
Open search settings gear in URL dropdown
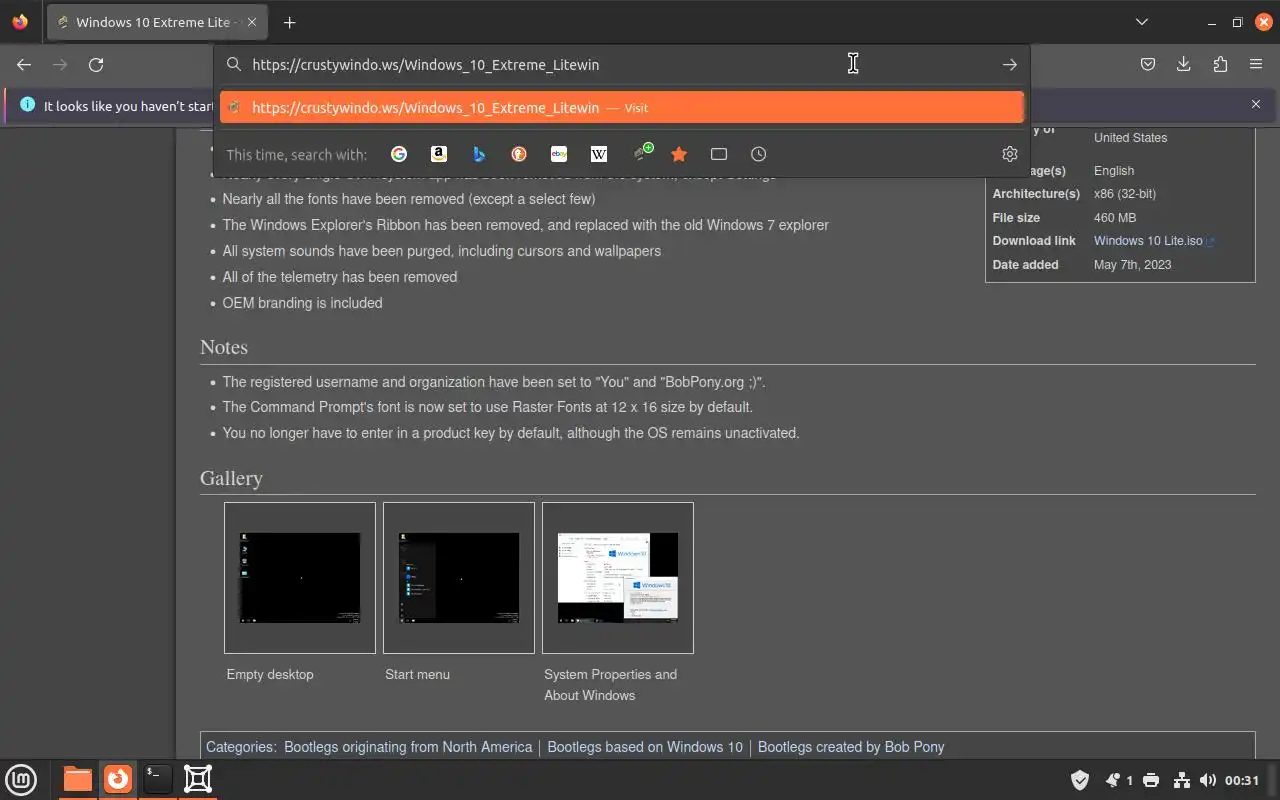click(x=1010, y=154)
